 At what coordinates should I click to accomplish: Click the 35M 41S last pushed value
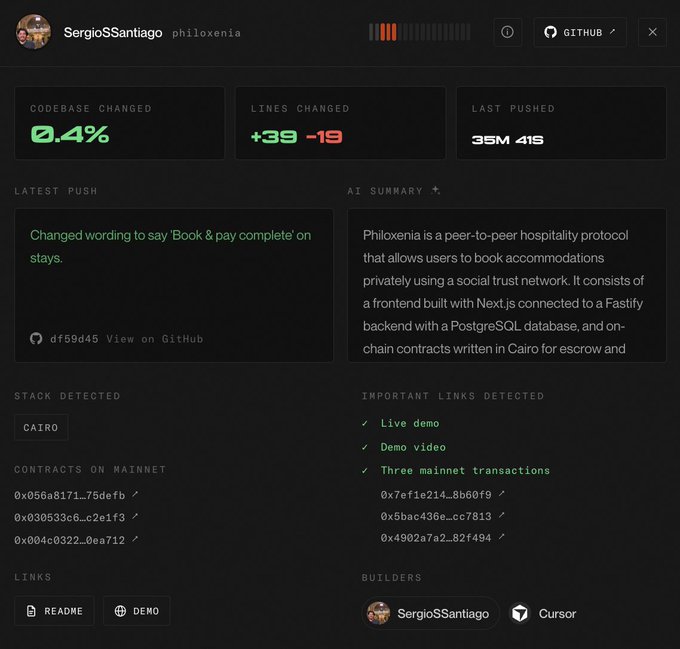pyautogui.click(x=507, y=140)
